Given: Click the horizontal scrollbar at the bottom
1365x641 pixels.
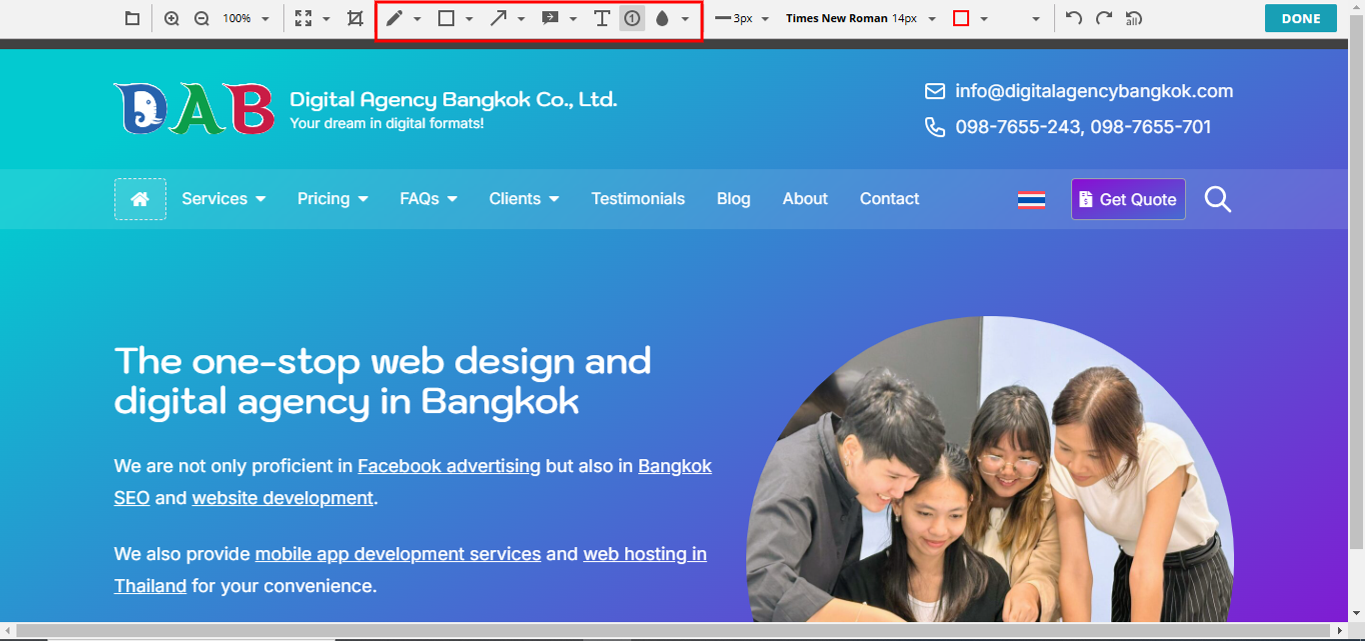Looking at the screenshot, I should point(676,630).
